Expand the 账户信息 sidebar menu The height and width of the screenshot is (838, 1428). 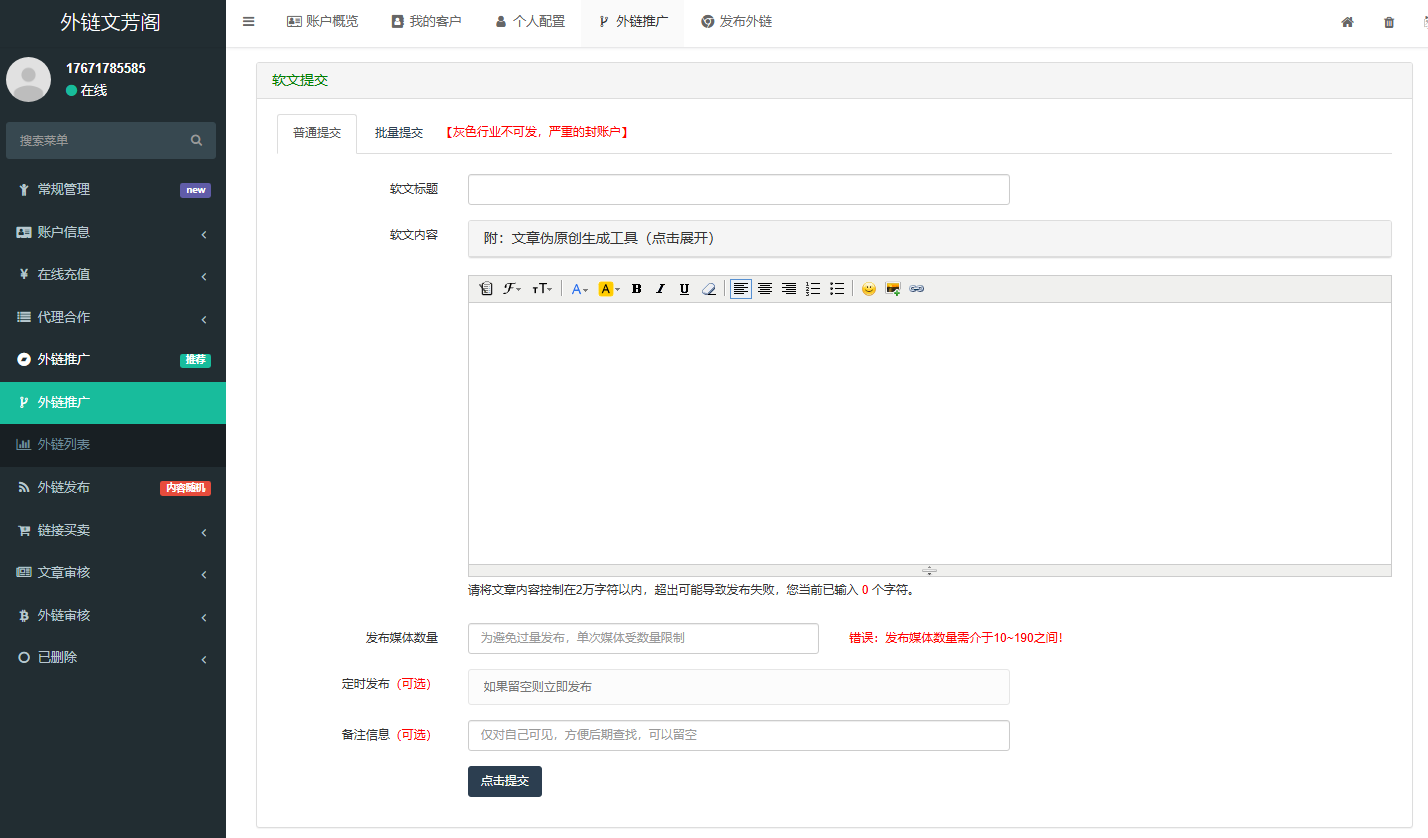tap(112, 232)
